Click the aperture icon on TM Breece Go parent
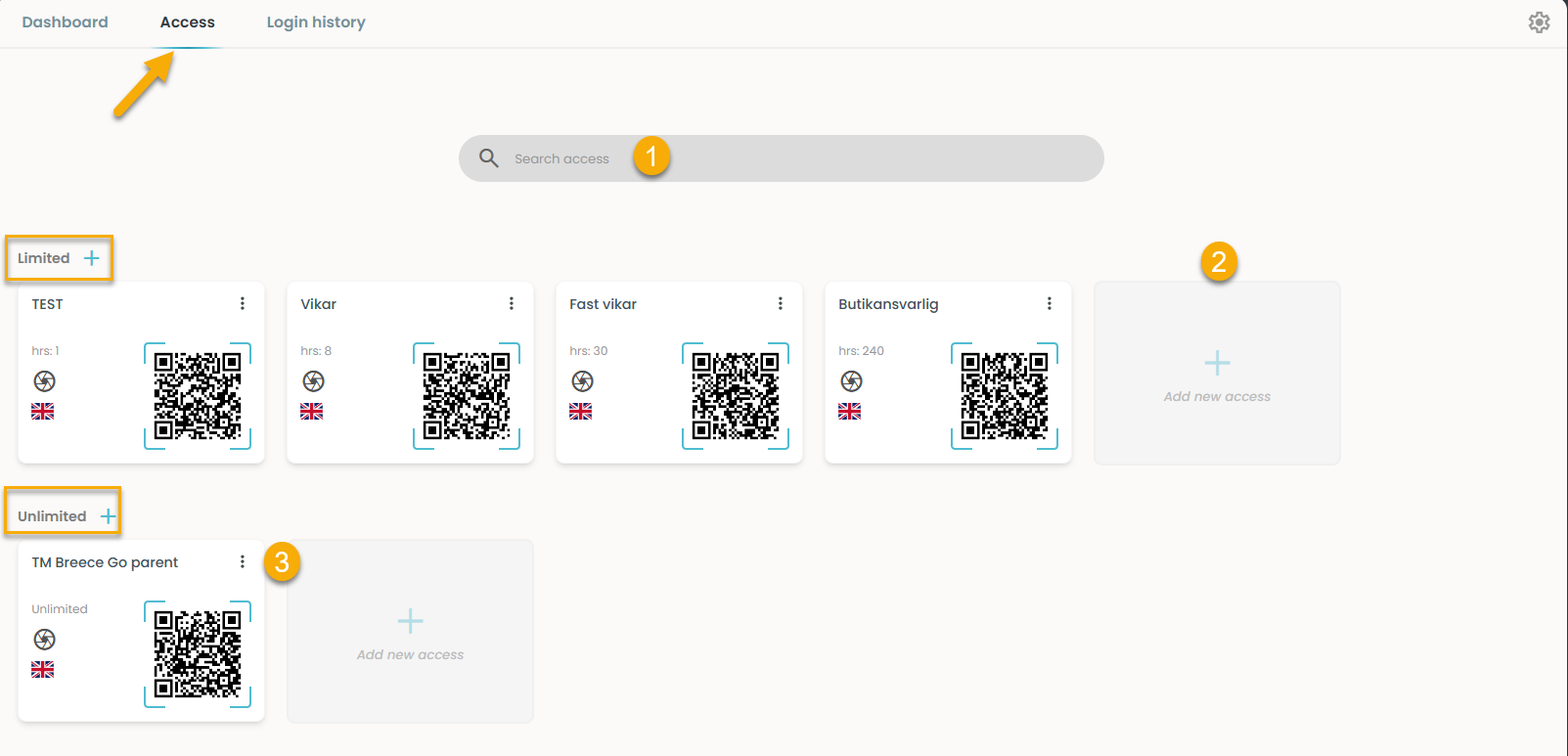Viewport: 1568px width, 756px height. click(44, 640)
